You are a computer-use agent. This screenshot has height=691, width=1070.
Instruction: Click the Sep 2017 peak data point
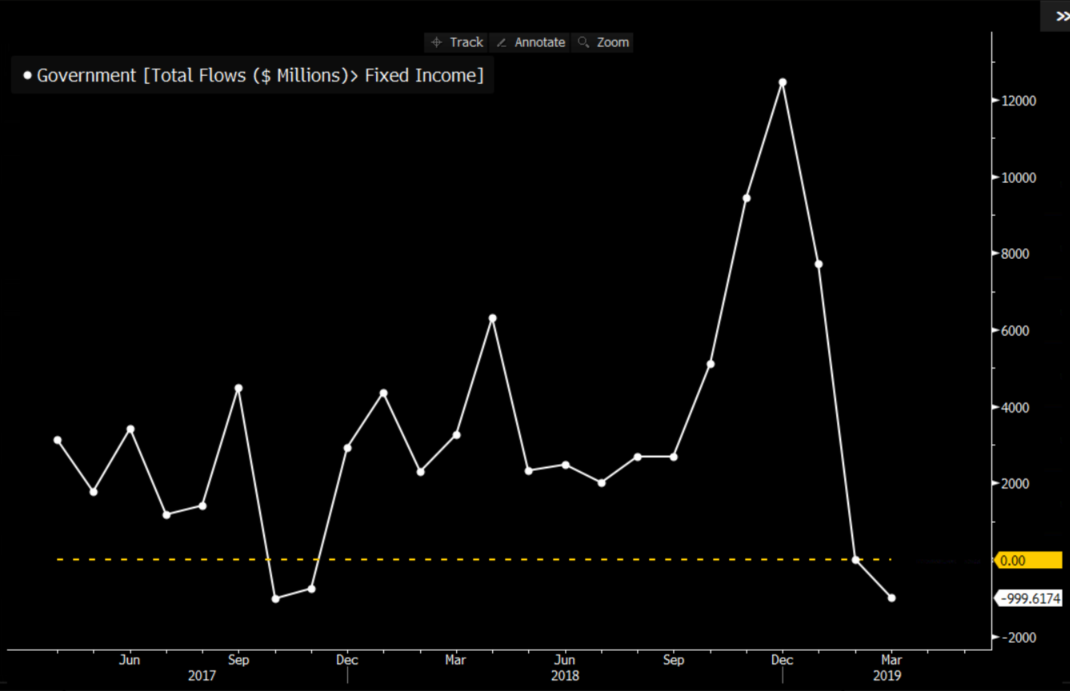pyautogui.click(x=238, y=388)
